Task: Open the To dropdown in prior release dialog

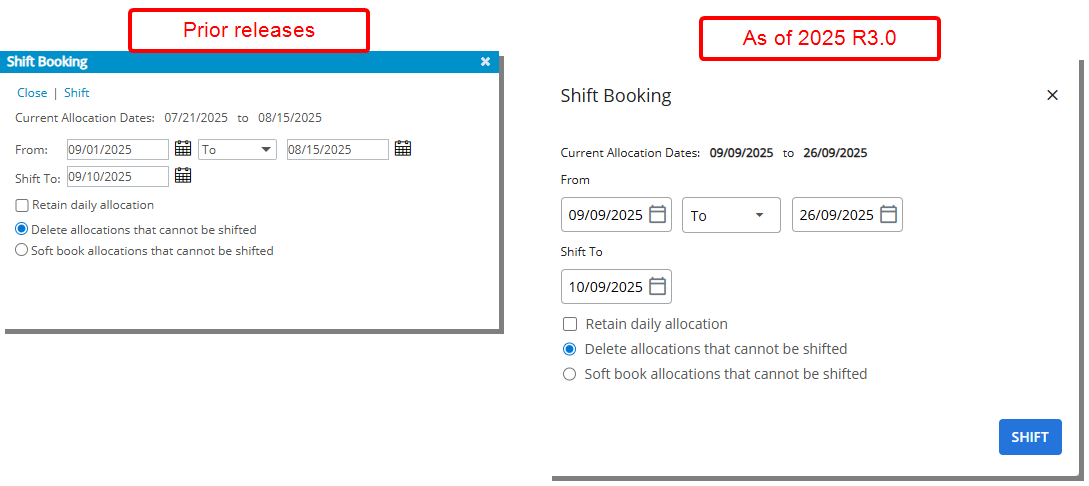Action: click(x=238, y=149)
